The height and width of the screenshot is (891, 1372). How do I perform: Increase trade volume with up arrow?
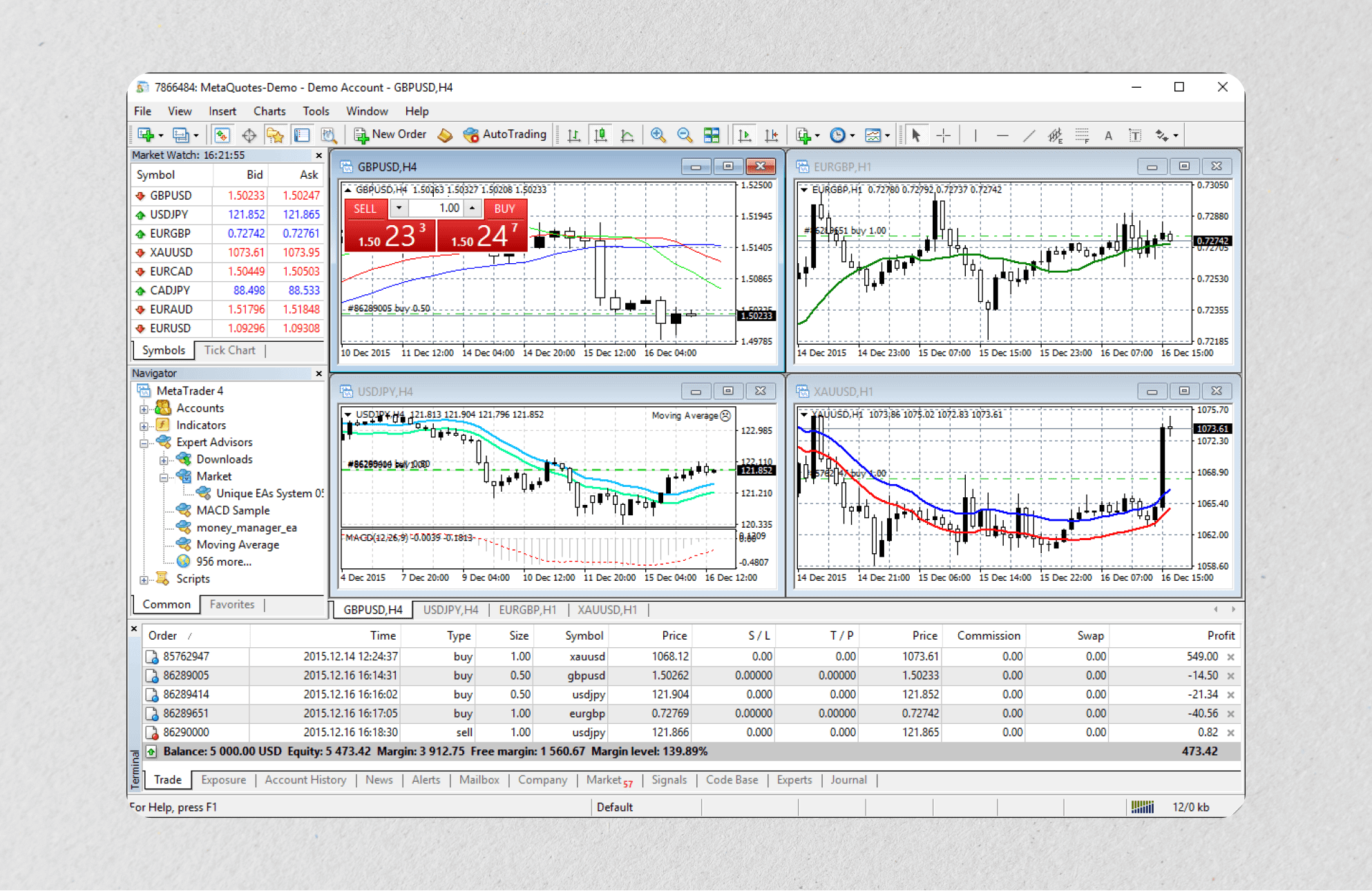(473, 208)
